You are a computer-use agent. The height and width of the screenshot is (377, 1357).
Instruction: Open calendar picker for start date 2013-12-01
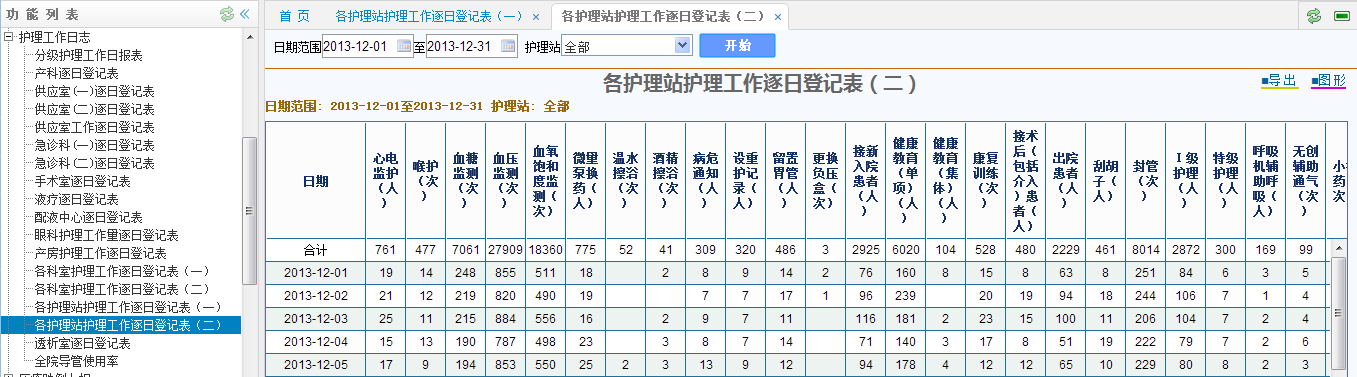[404, 46]
